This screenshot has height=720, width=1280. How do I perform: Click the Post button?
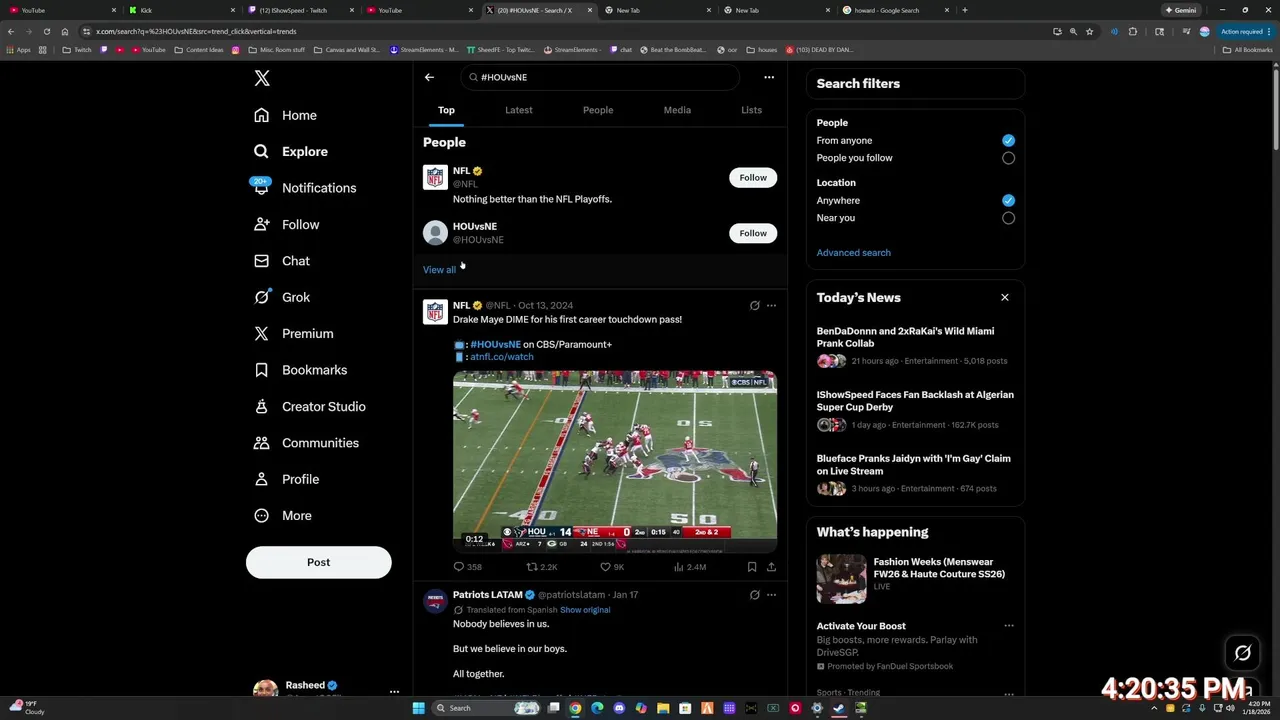[x=318, y=562]
